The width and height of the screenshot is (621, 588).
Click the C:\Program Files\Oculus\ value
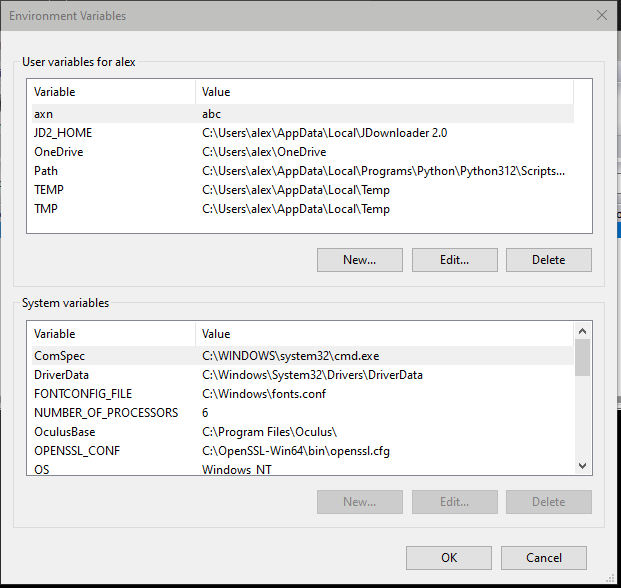pyautogui.click(x=269, y=432)
